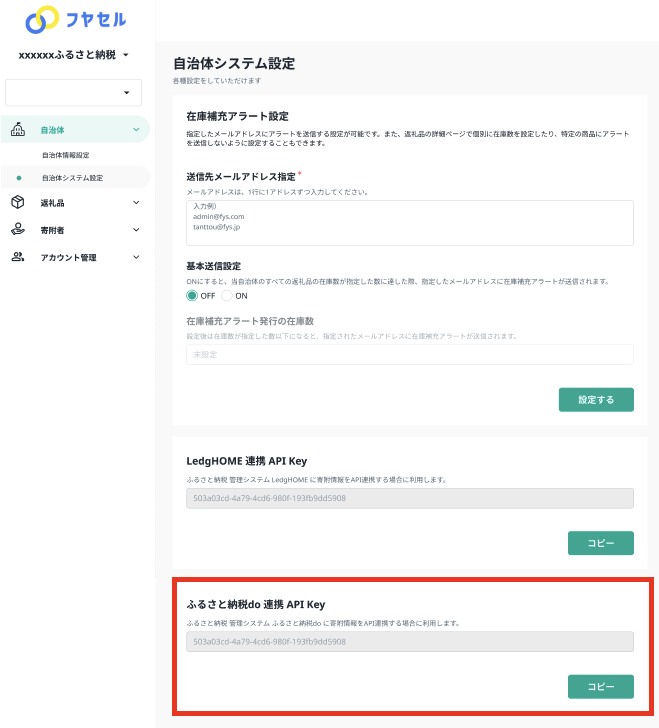The image size is (659, 728).
Task: Expand the 返礼品 menu chevron
Action: [136, 203]
